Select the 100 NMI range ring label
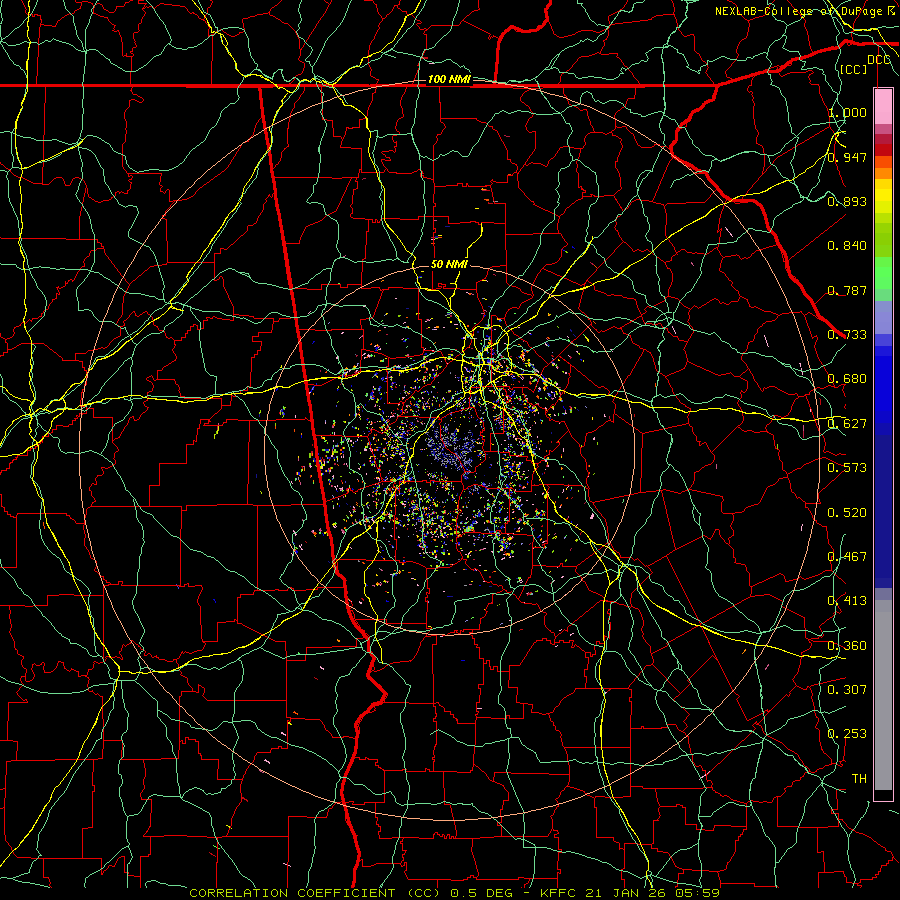Image resolution: width=900 pixels, height=900 pixels. pyautogui.click(x=449, y=79)
